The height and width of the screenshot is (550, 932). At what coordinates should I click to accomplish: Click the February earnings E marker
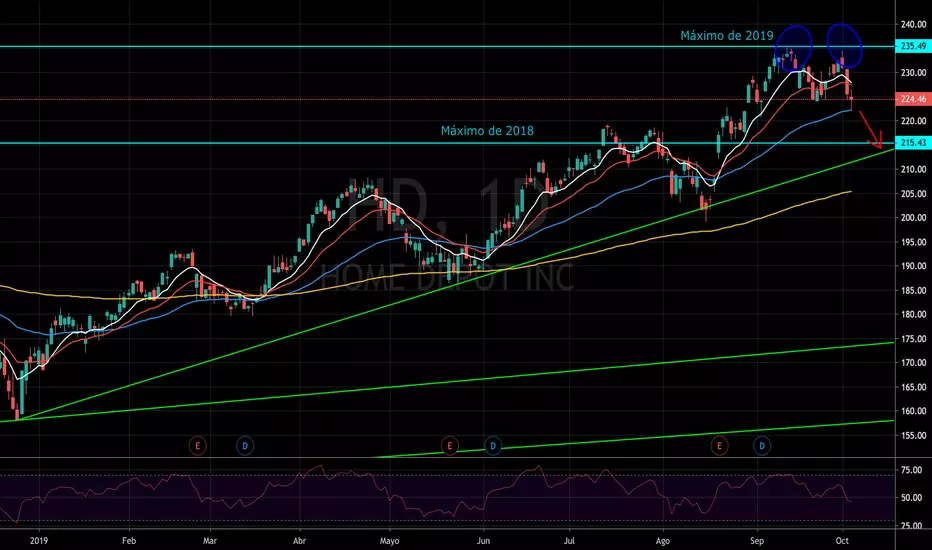click(x=197, y=445)
